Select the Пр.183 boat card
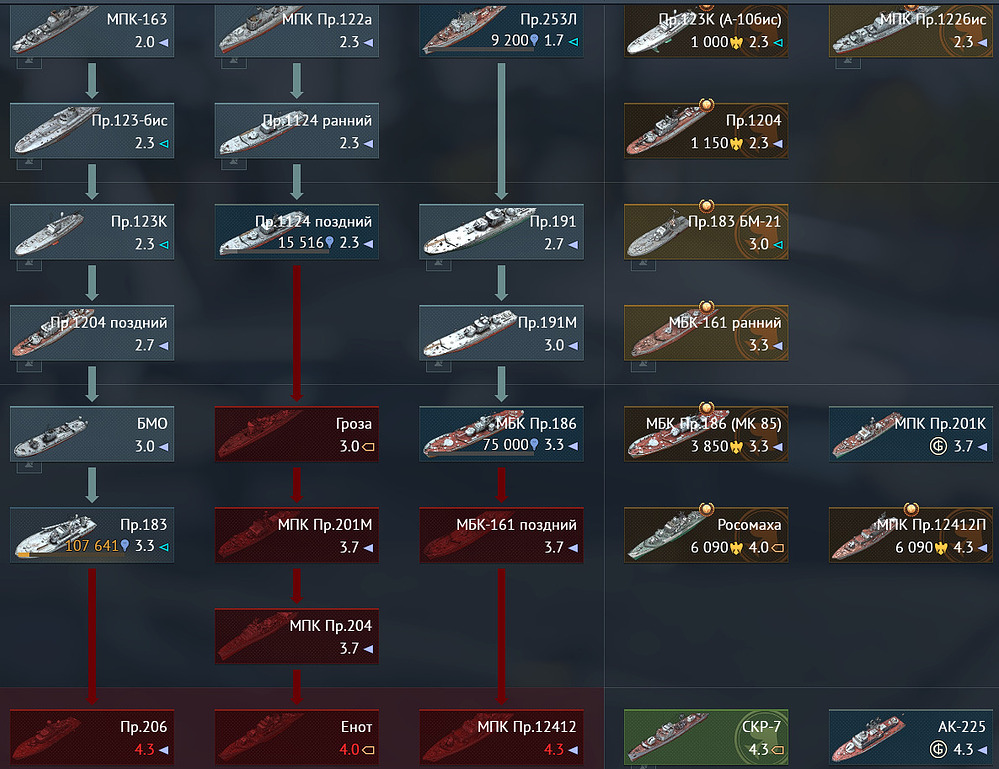The image size is (999, 769). pyautogui.click(x=92, y=535)
